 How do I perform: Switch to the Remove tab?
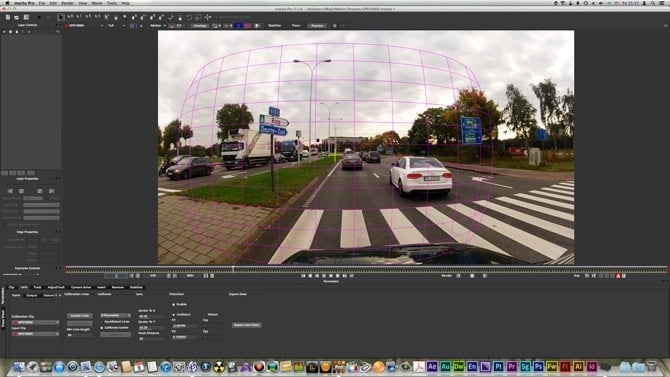pyautogui.click(x=118, y=287)
